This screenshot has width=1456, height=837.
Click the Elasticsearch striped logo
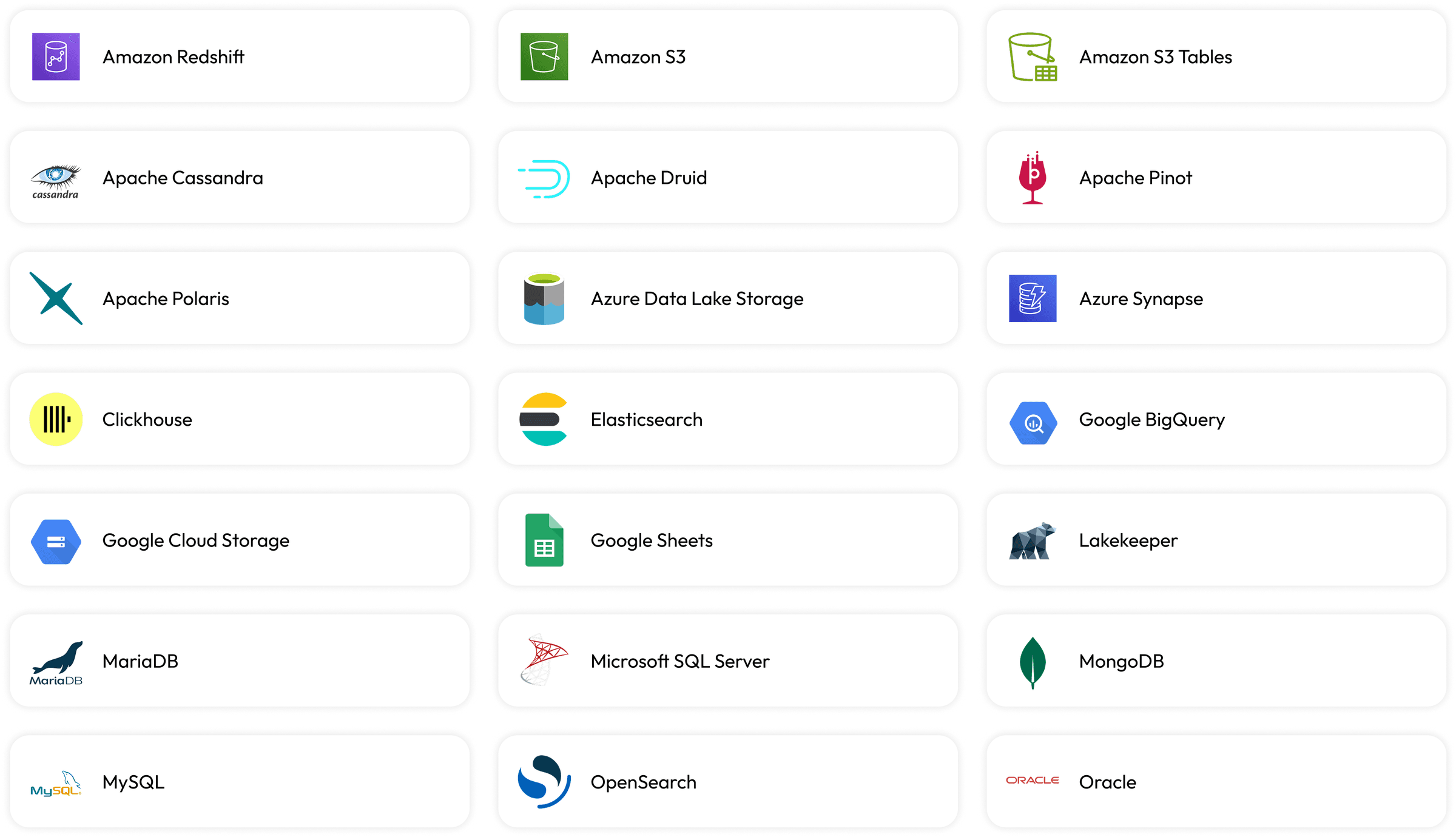pos(544,419)
